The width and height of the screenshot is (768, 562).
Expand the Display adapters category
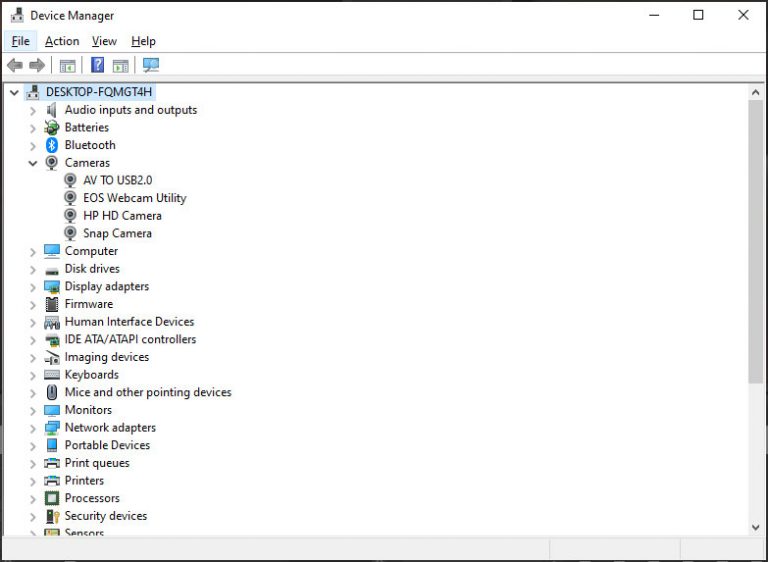click(x=33, y=287)
